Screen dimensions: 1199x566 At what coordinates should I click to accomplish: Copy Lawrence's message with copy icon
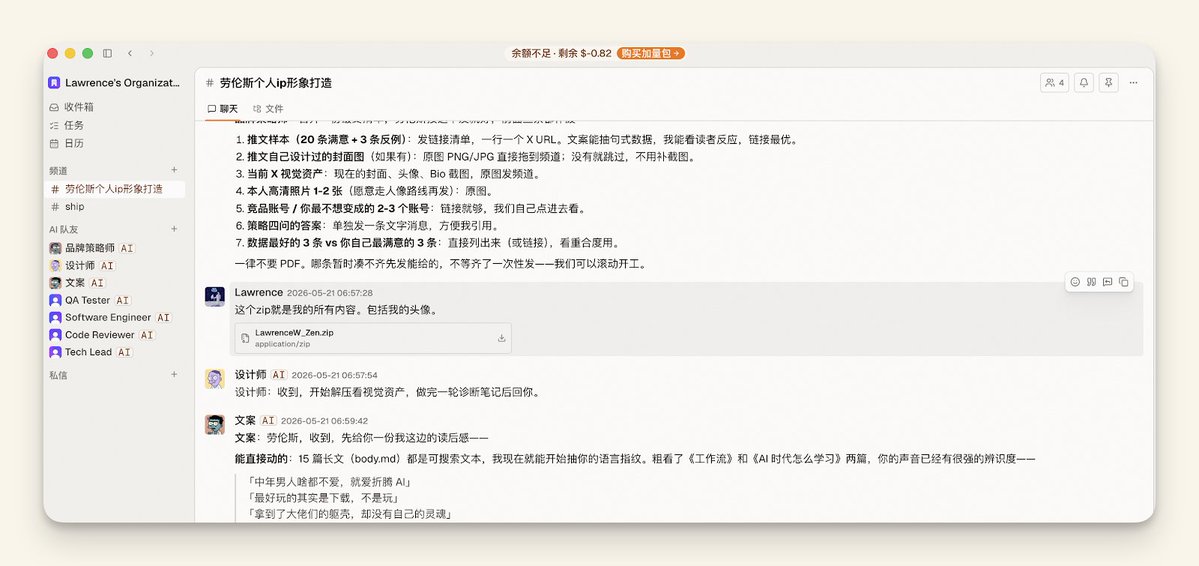coord(1123,281)
